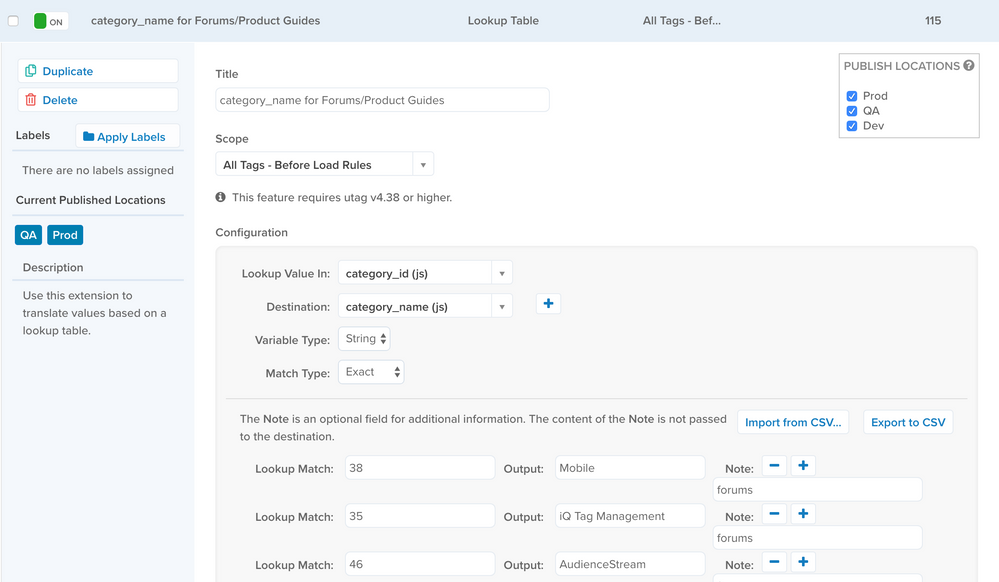Click the Title input field

(382, 100)
